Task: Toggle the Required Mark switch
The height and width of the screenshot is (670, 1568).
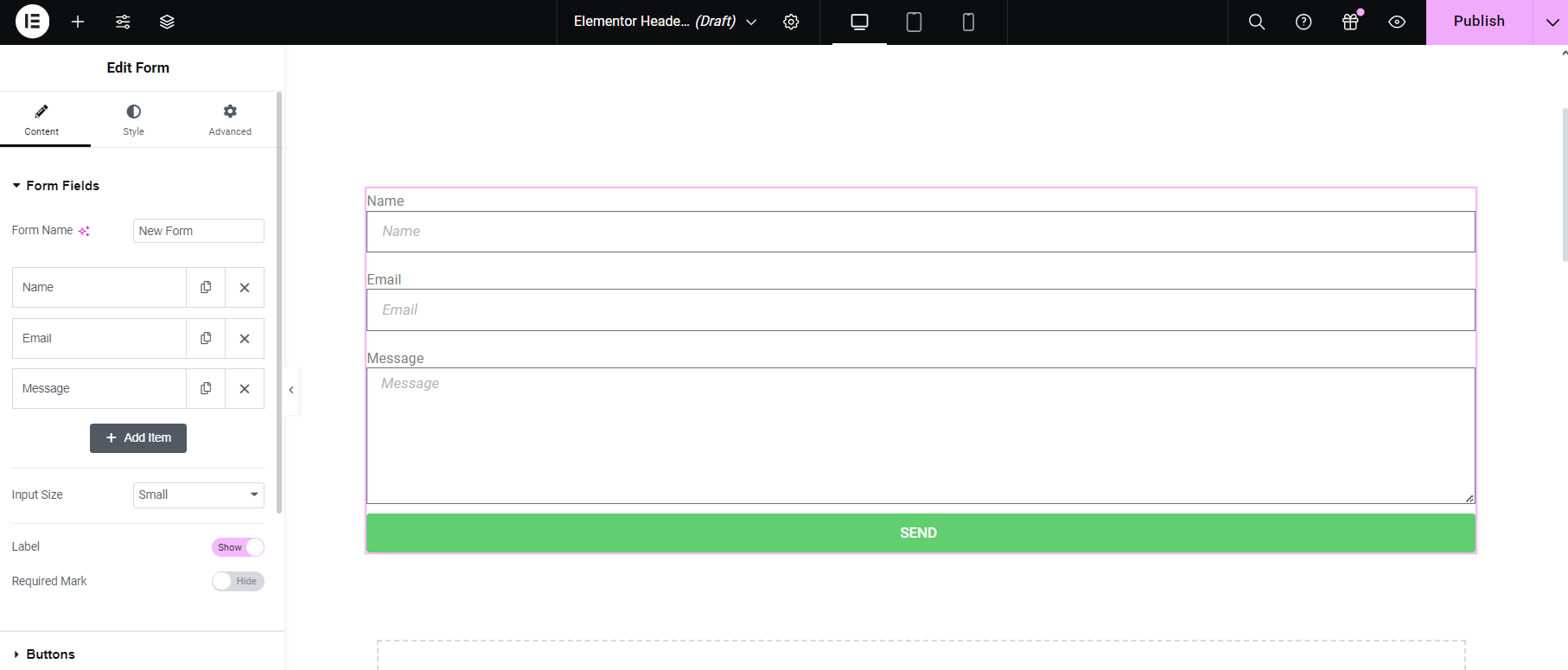Action: (238, 581)
